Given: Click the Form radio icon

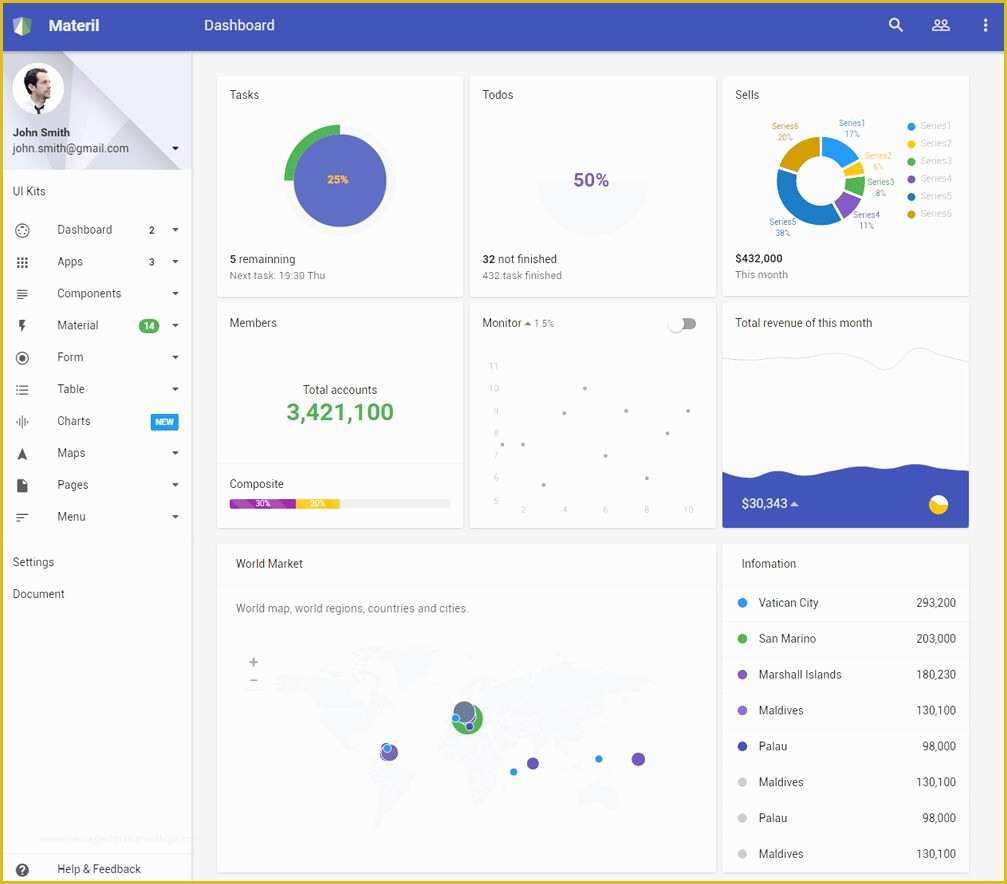Looking at the screenshot, I should pyautogui.click(x=22, y=358).
